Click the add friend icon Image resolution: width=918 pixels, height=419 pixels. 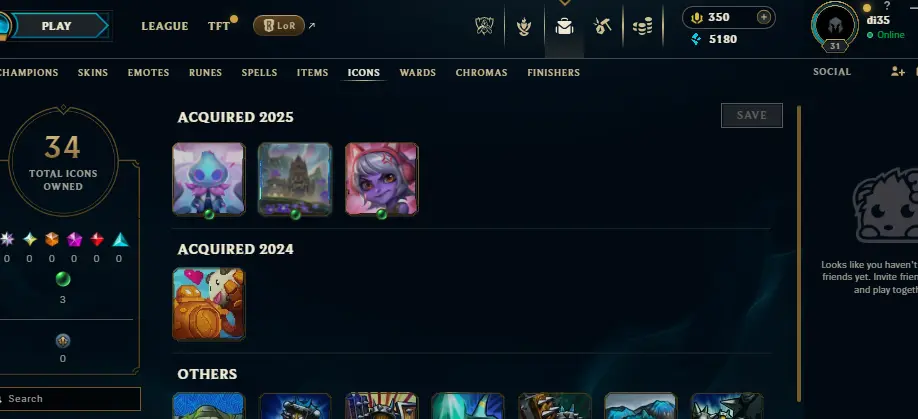[x=898, y=71]
